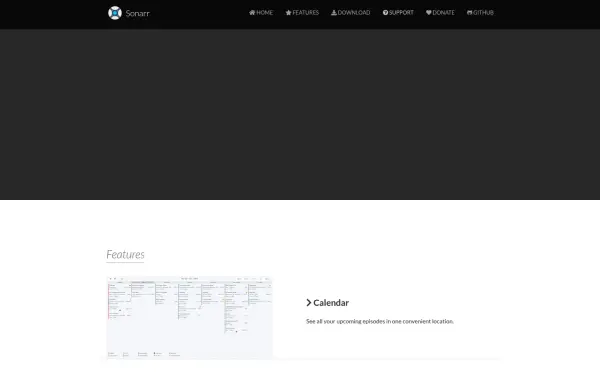Viewport: 600px width, 375px height.
Task: Click the Sonarr brand name text
Action: pyautogui.click(x=137, y=14)
